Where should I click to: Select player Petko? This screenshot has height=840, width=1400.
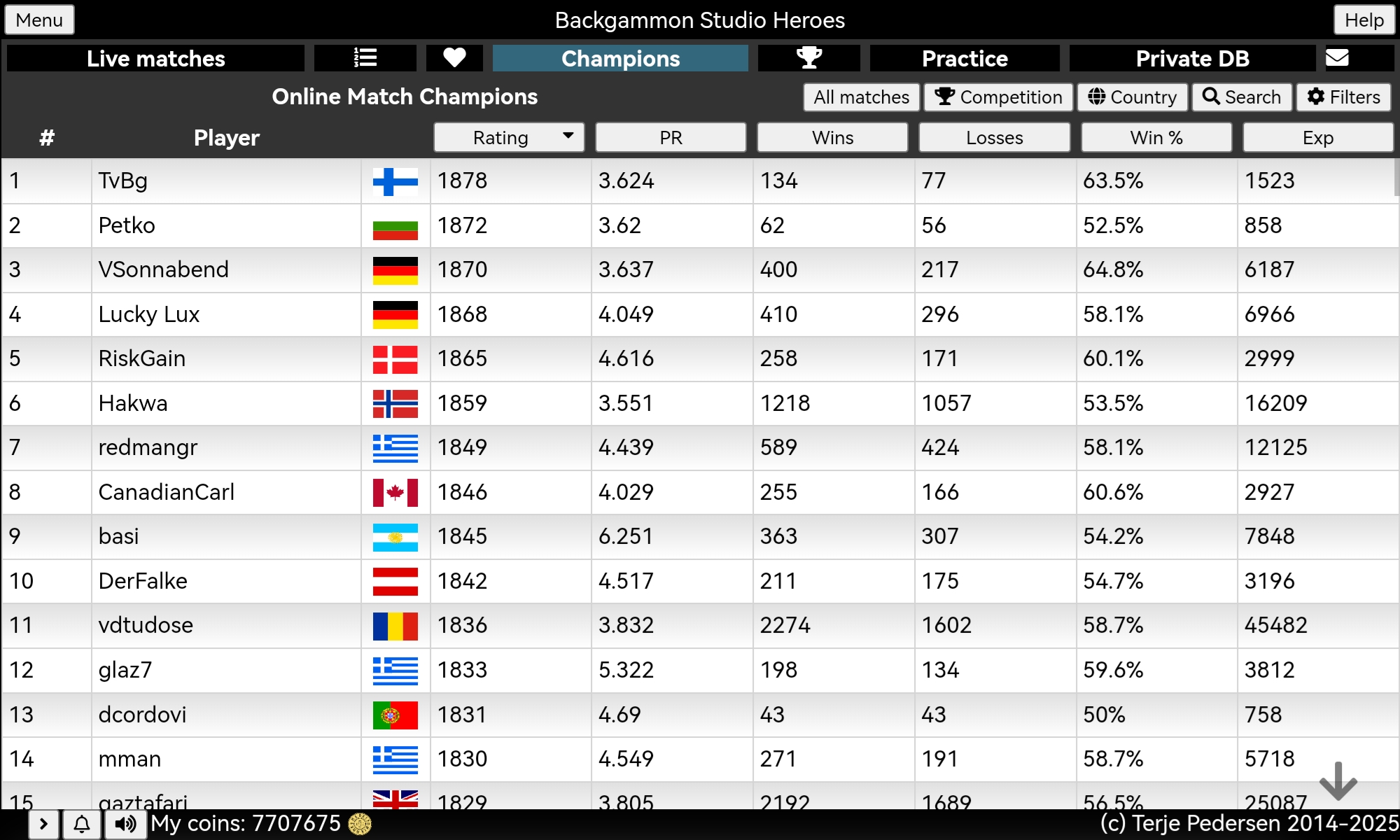(127, 226)
